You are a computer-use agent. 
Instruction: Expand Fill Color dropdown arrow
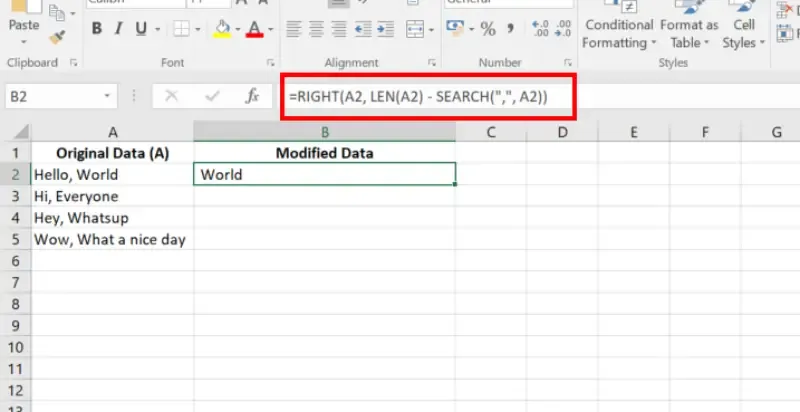point(237,29)
